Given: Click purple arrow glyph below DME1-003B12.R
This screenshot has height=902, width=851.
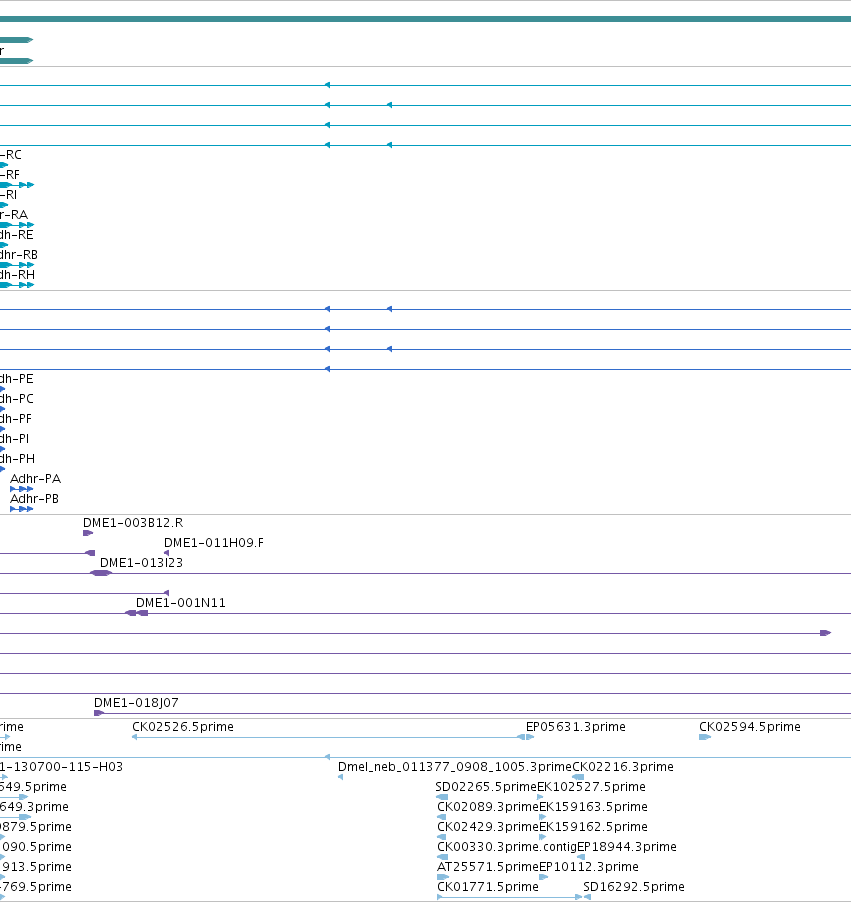Looking at the screenshot, I should point(88,533).
